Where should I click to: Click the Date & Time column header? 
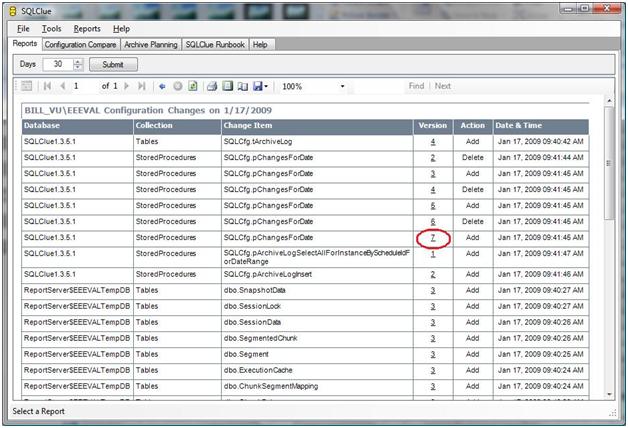(541, 126)
